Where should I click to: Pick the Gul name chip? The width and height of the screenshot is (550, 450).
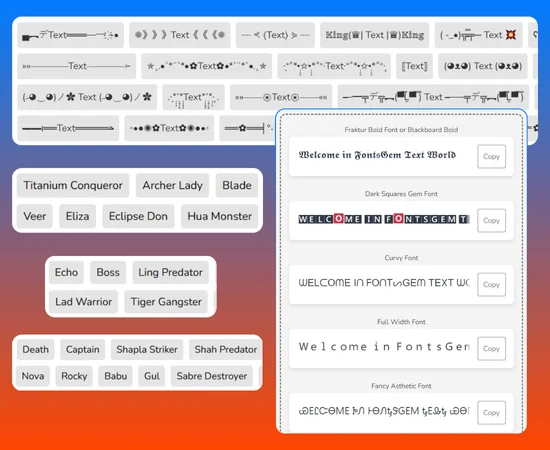pos(152,376)
